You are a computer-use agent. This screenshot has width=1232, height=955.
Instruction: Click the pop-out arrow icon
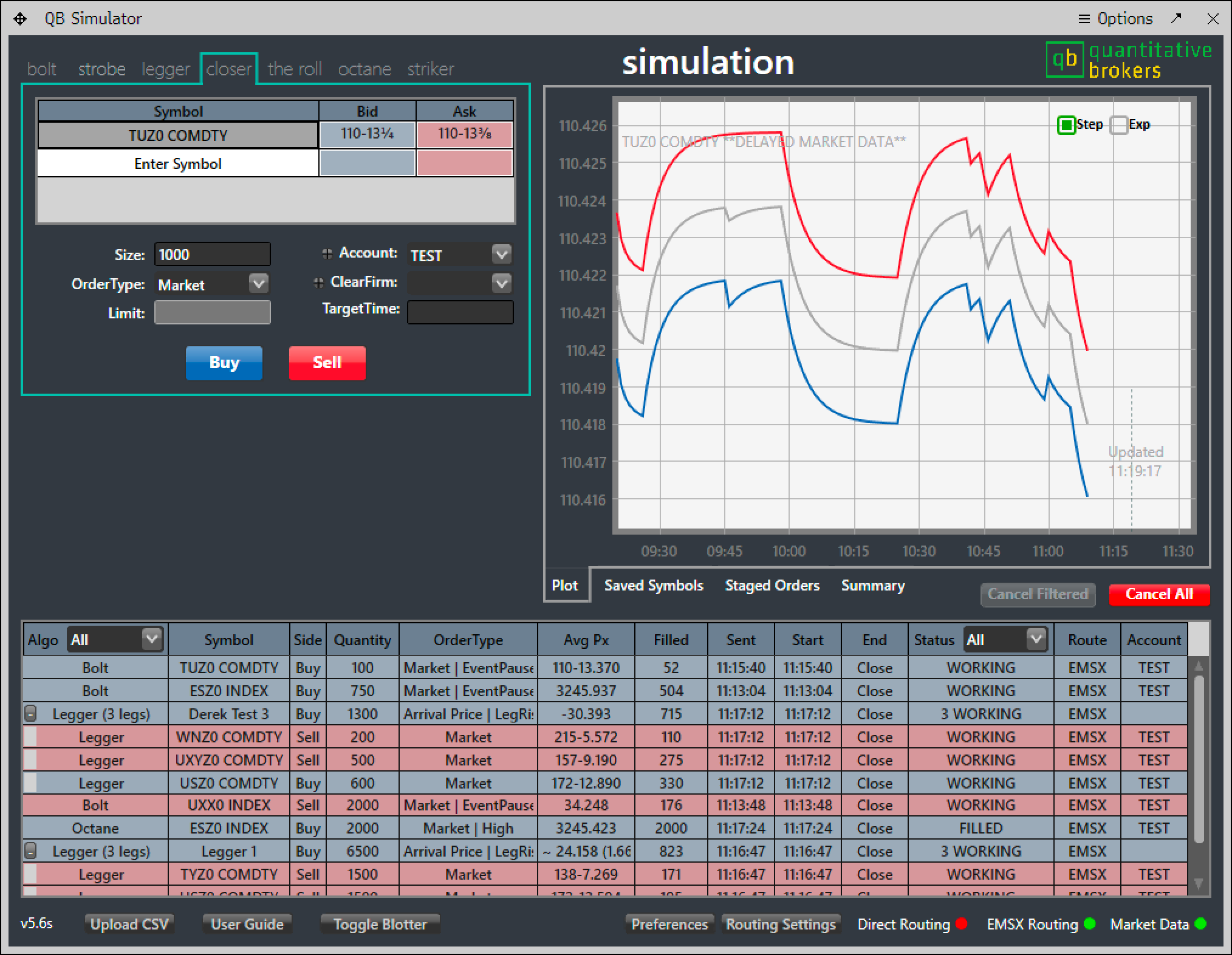point(1177,18)
